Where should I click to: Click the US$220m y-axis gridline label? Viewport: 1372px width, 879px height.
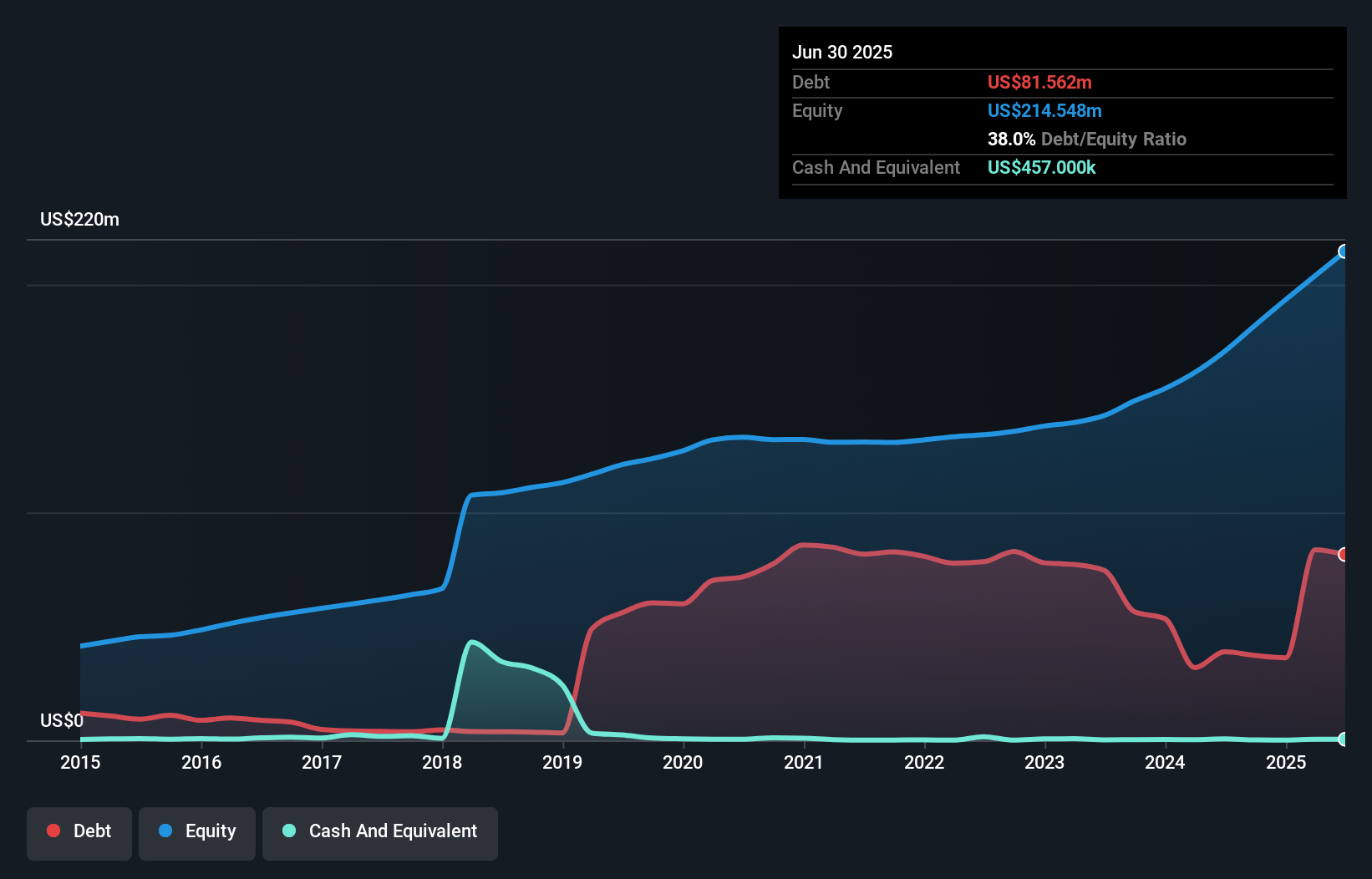tap(79, 219)
